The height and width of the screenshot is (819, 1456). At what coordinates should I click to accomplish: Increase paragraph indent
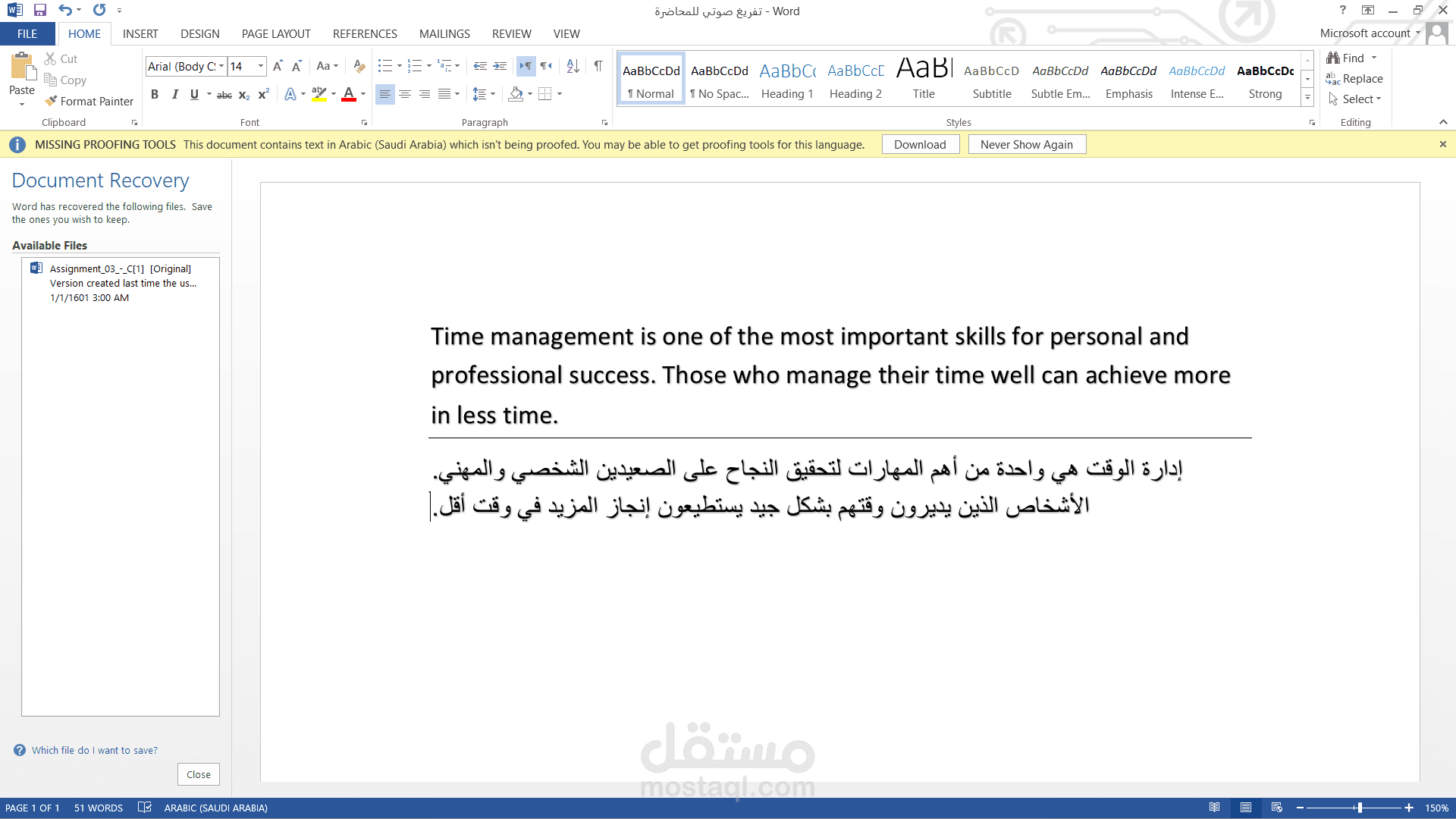tap(500, 66)
